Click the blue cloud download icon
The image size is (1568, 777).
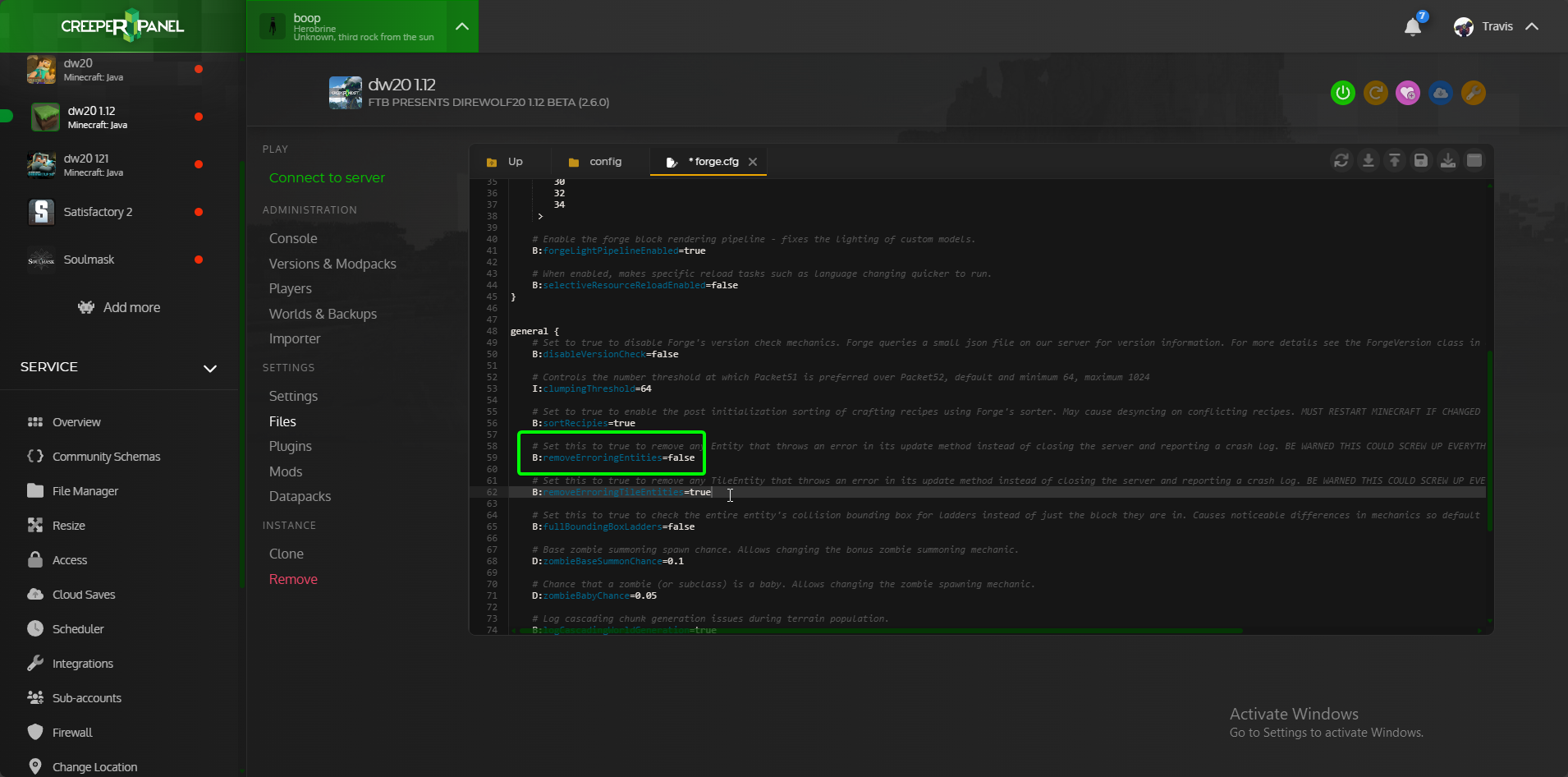click(x=1441, y=93)
